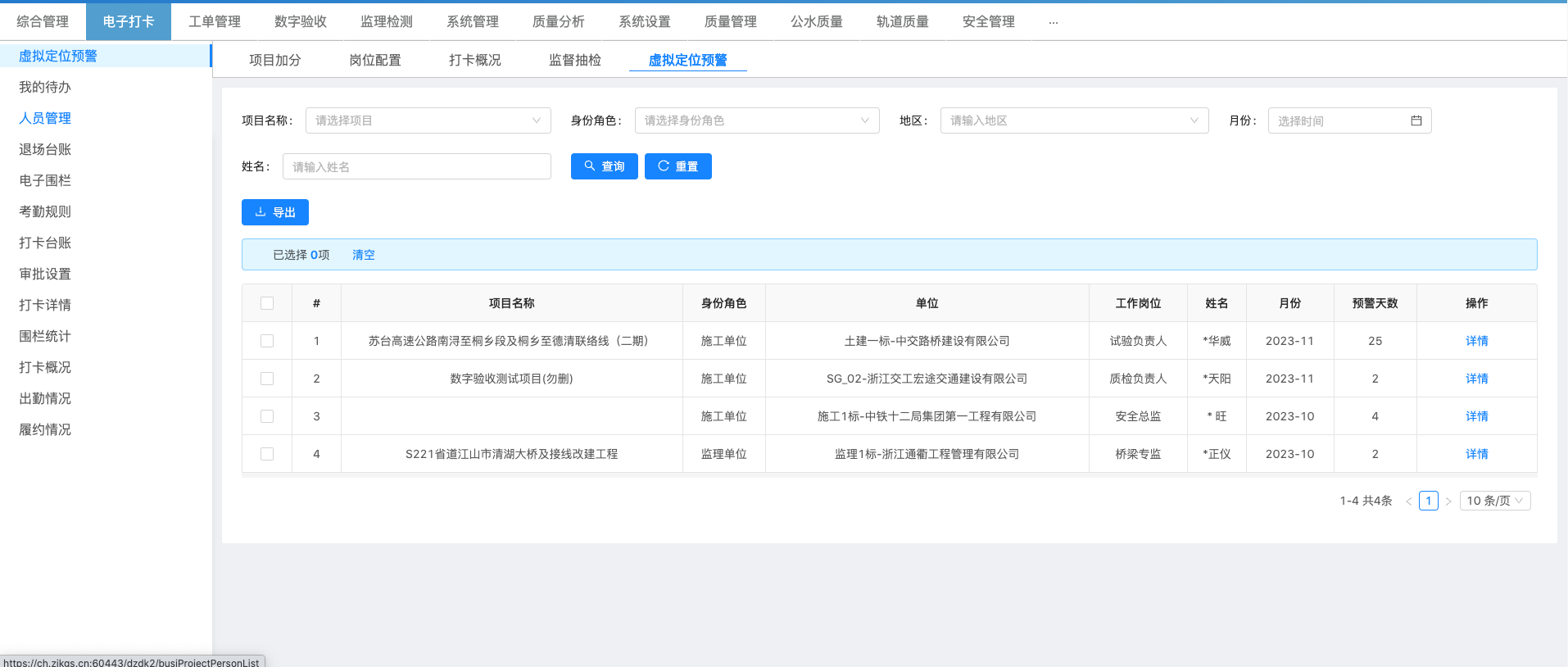Click the 预警天数 column header

click(1375, 303)
